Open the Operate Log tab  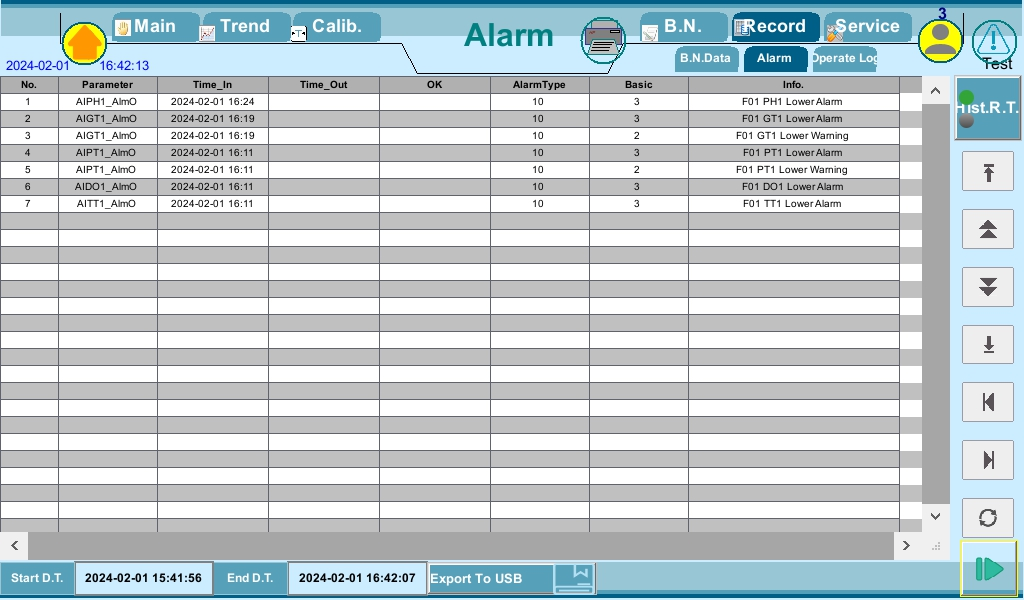click(x=844, y=59)
